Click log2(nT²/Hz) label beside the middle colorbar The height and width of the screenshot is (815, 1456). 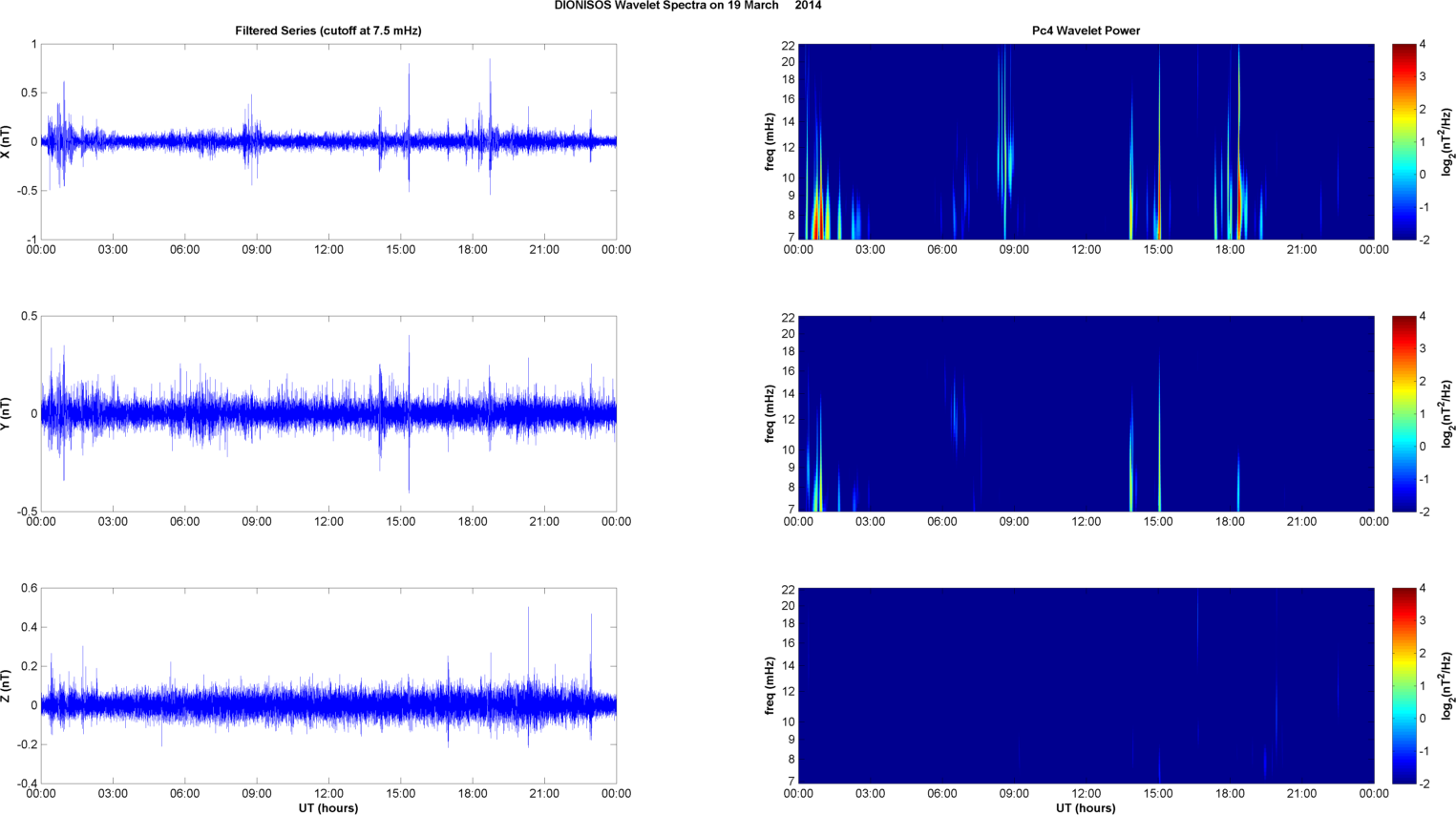coord(1447,413)
